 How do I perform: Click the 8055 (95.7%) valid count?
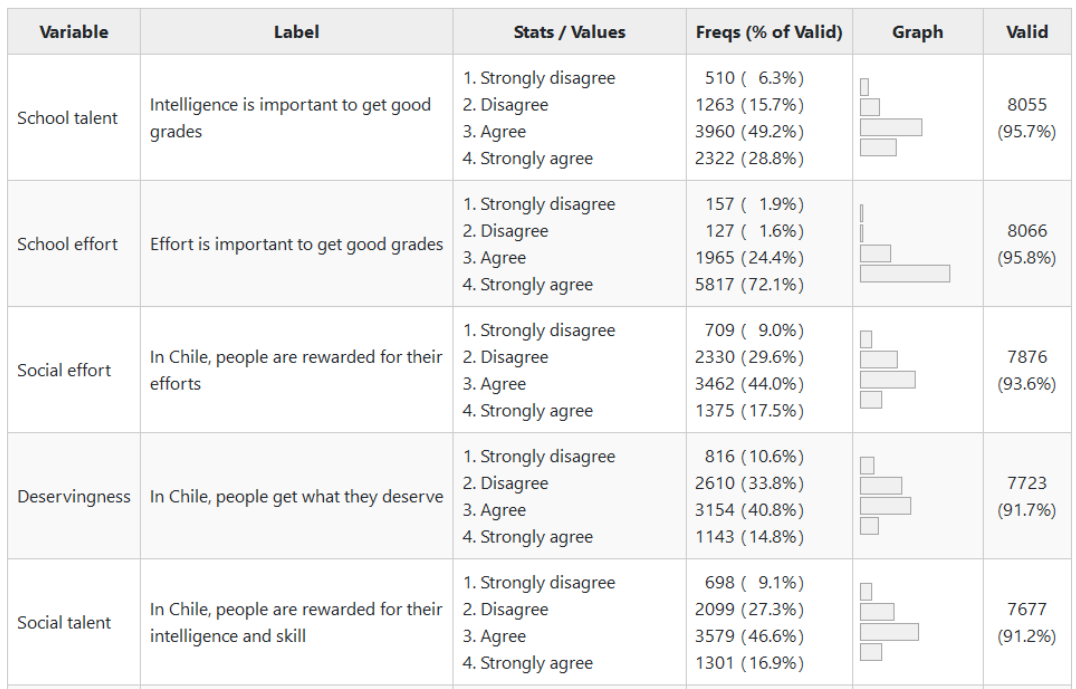[x=1027, y=118]
